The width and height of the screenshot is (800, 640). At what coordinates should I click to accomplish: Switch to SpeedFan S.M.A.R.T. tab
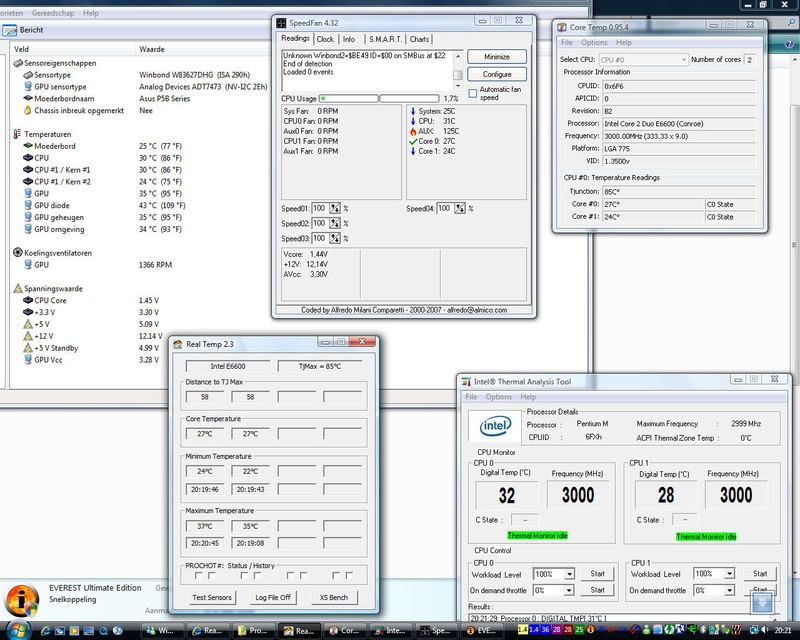(x=385, y=39)
